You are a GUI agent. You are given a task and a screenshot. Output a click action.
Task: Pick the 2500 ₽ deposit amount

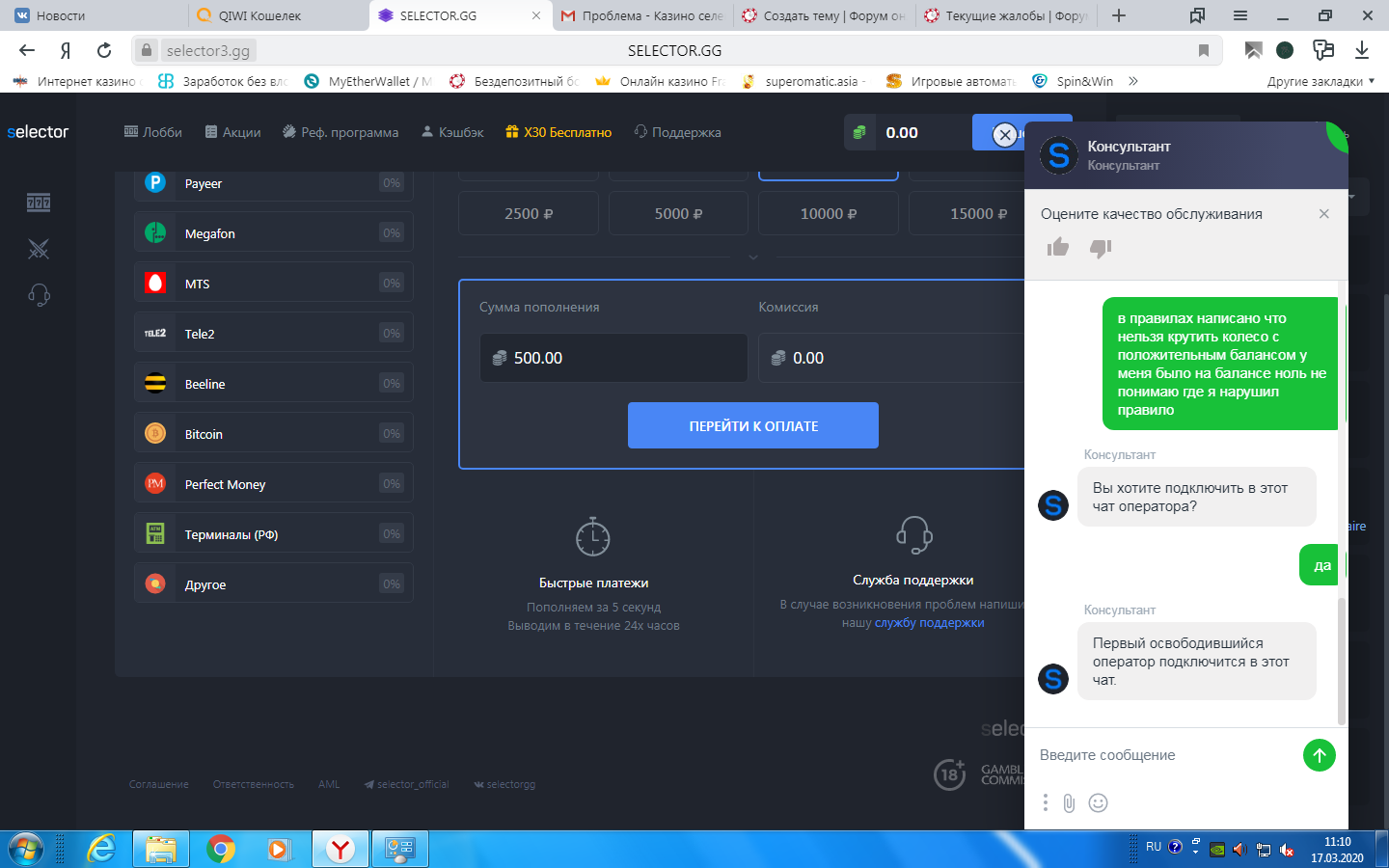(529, 213)
